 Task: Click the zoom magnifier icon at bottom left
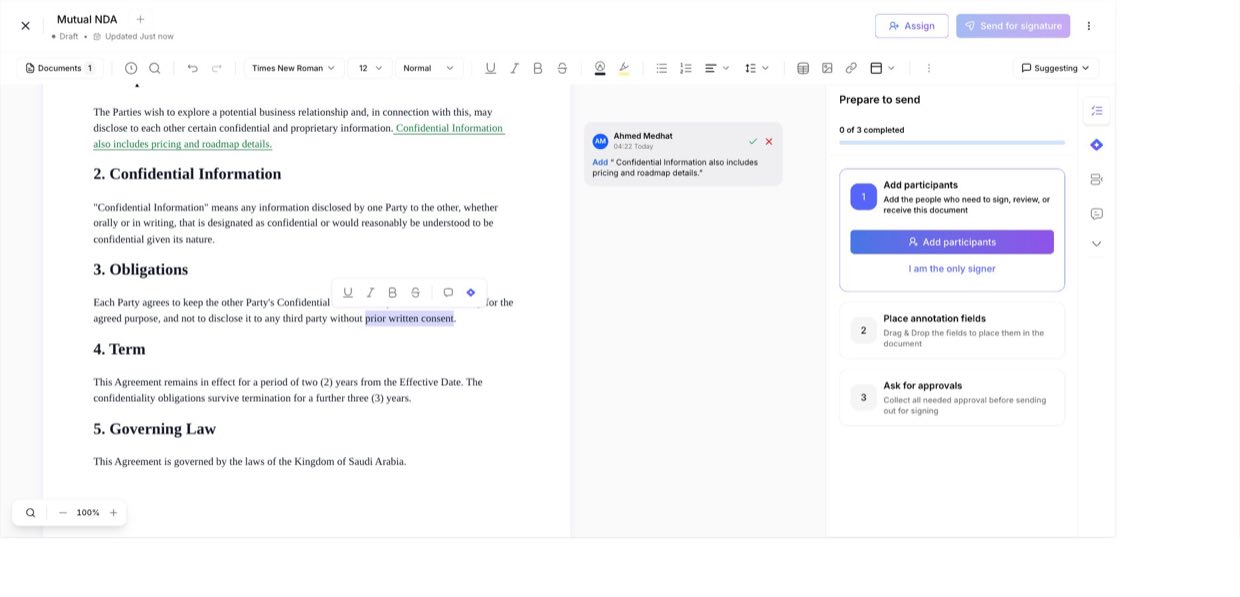coord(31,513)
